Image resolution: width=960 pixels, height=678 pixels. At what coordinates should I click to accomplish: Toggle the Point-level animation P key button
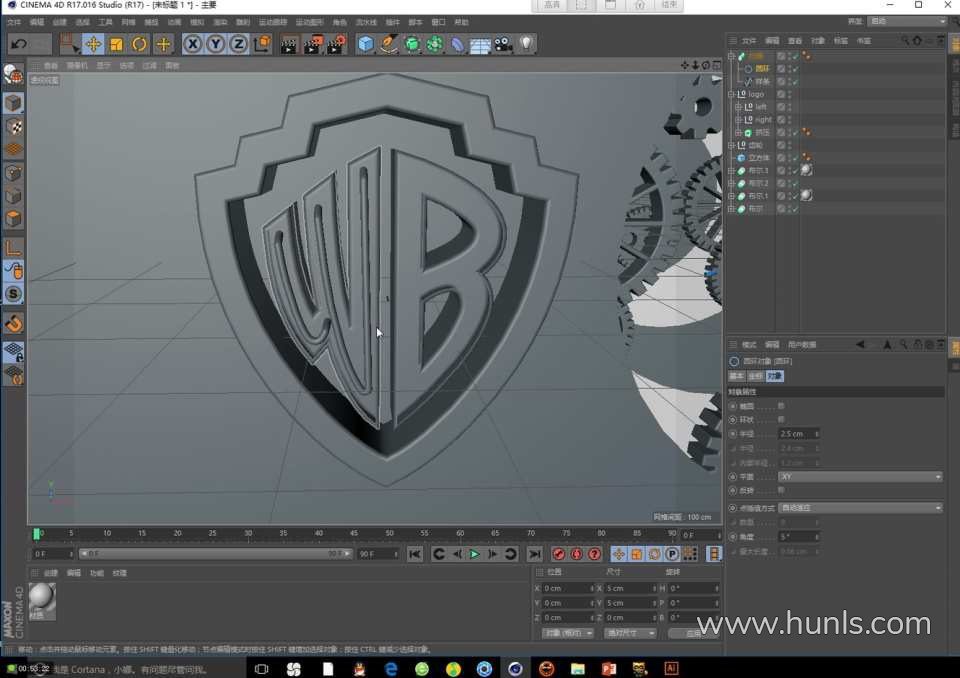(672, 554)
